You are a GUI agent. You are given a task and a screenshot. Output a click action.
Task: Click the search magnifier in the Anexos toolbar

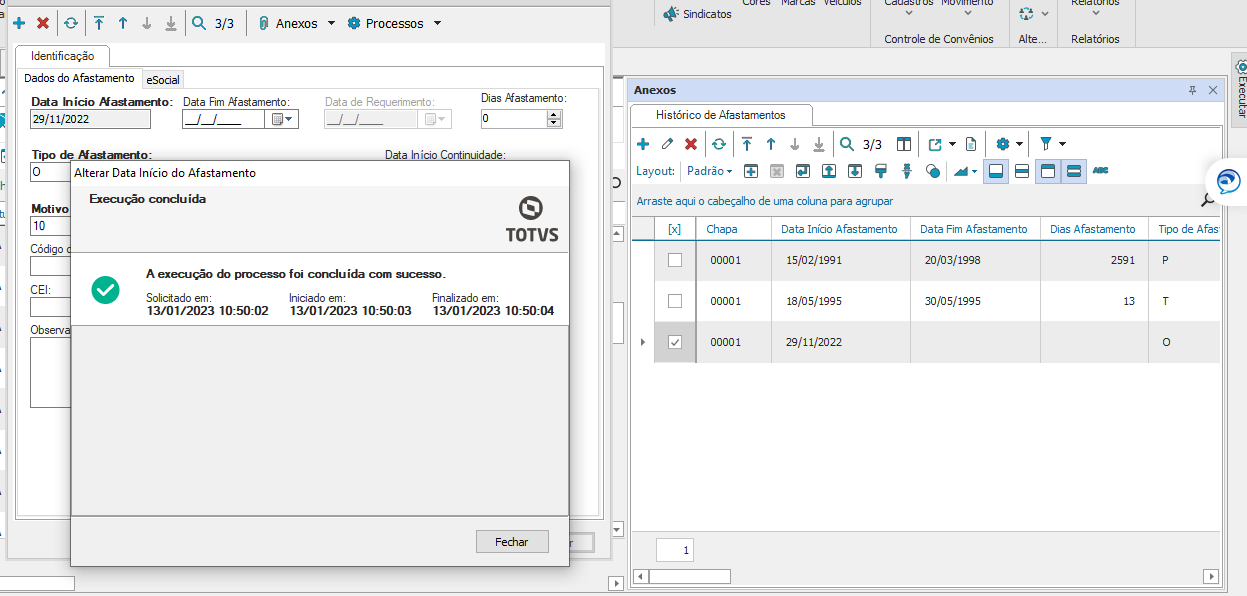pyautogui.click(x=846, y=144)
